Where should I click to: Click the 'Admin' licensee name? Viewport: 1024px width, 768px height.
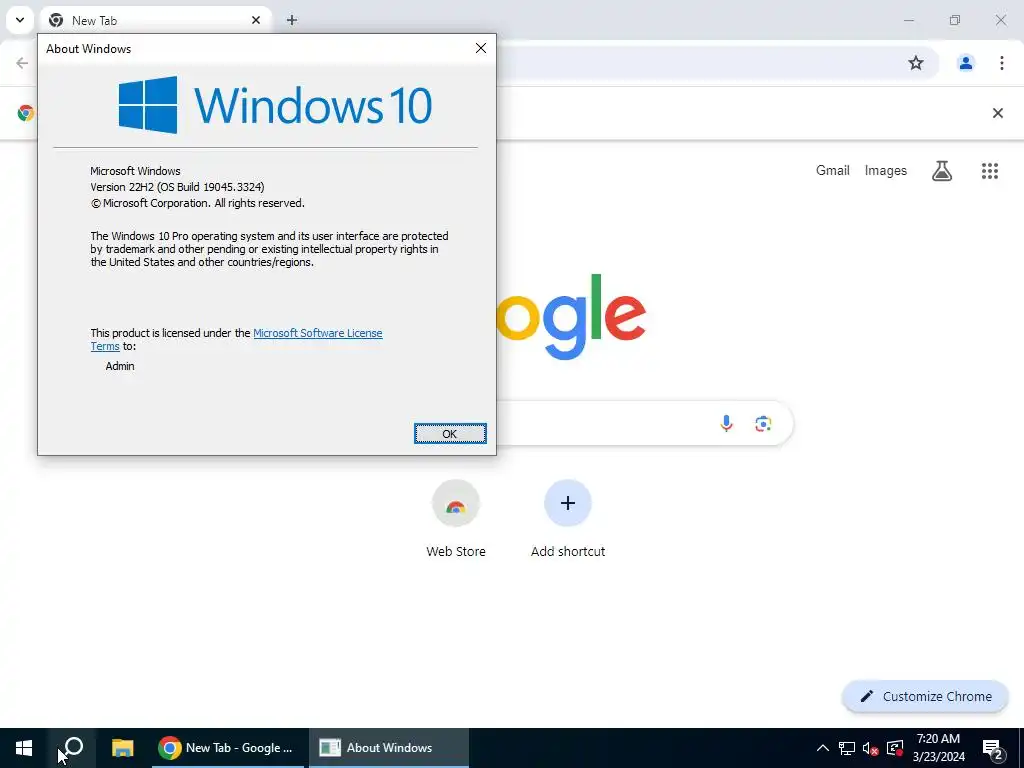[x=120, y=366]
